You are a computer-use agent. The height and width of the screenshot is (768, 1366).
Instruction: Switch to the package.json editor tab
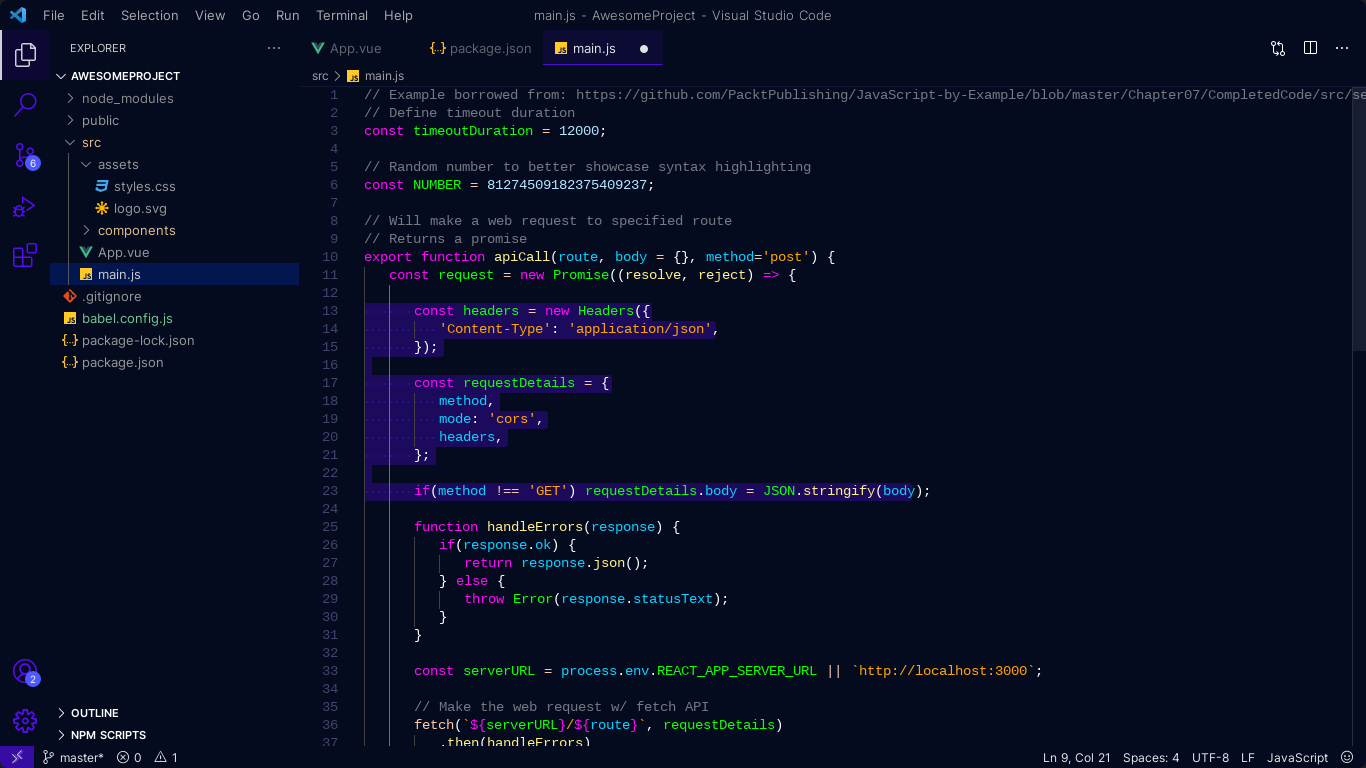(481, 48)
